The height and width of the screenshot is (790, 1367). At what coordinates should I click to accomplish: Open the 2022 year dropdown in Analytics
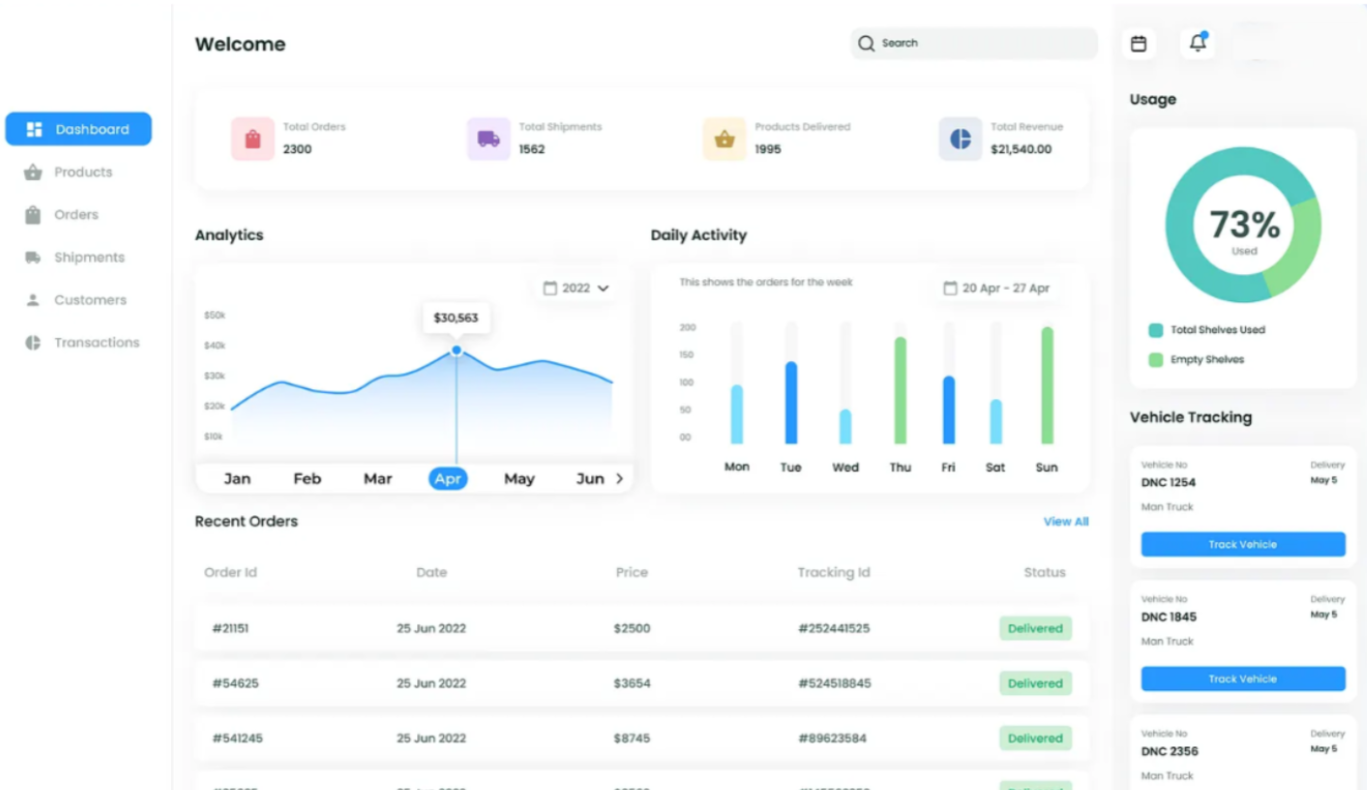[x=575, y=288]
